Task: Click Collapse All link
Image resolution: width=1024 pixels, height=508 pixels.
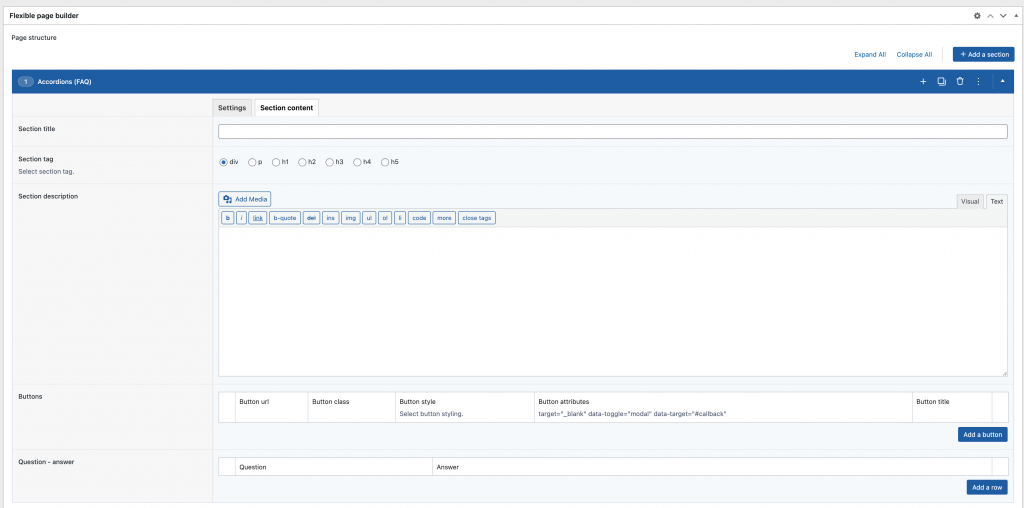Action: (x=914, y=55)
